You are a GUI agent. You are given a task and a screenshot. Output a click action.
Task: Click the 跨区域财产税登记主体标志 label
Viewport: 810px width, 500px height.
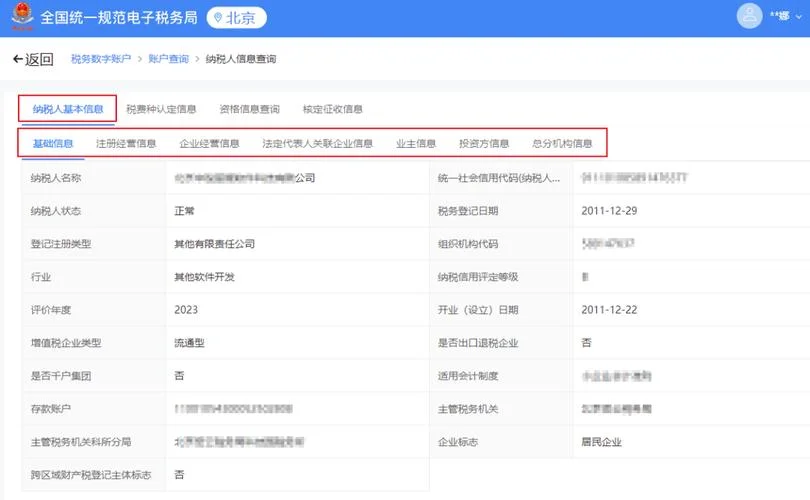point(91,475)
